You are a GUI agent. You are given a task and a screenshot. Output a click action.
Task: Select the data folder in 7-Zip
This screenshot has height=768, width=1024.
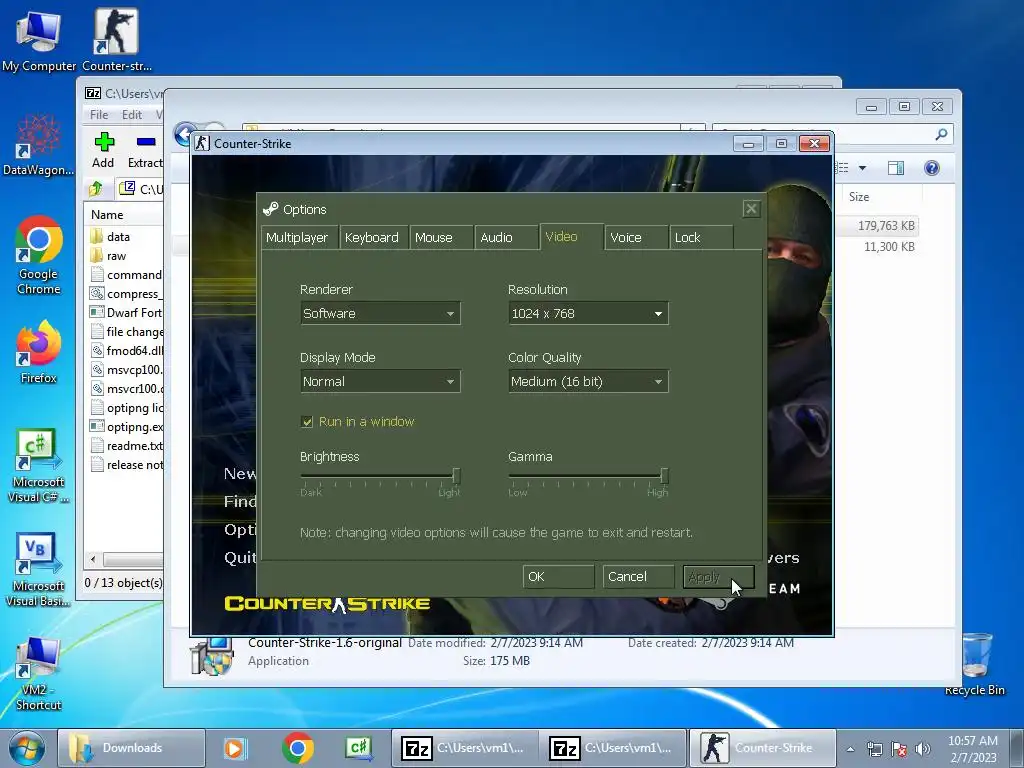118,236
